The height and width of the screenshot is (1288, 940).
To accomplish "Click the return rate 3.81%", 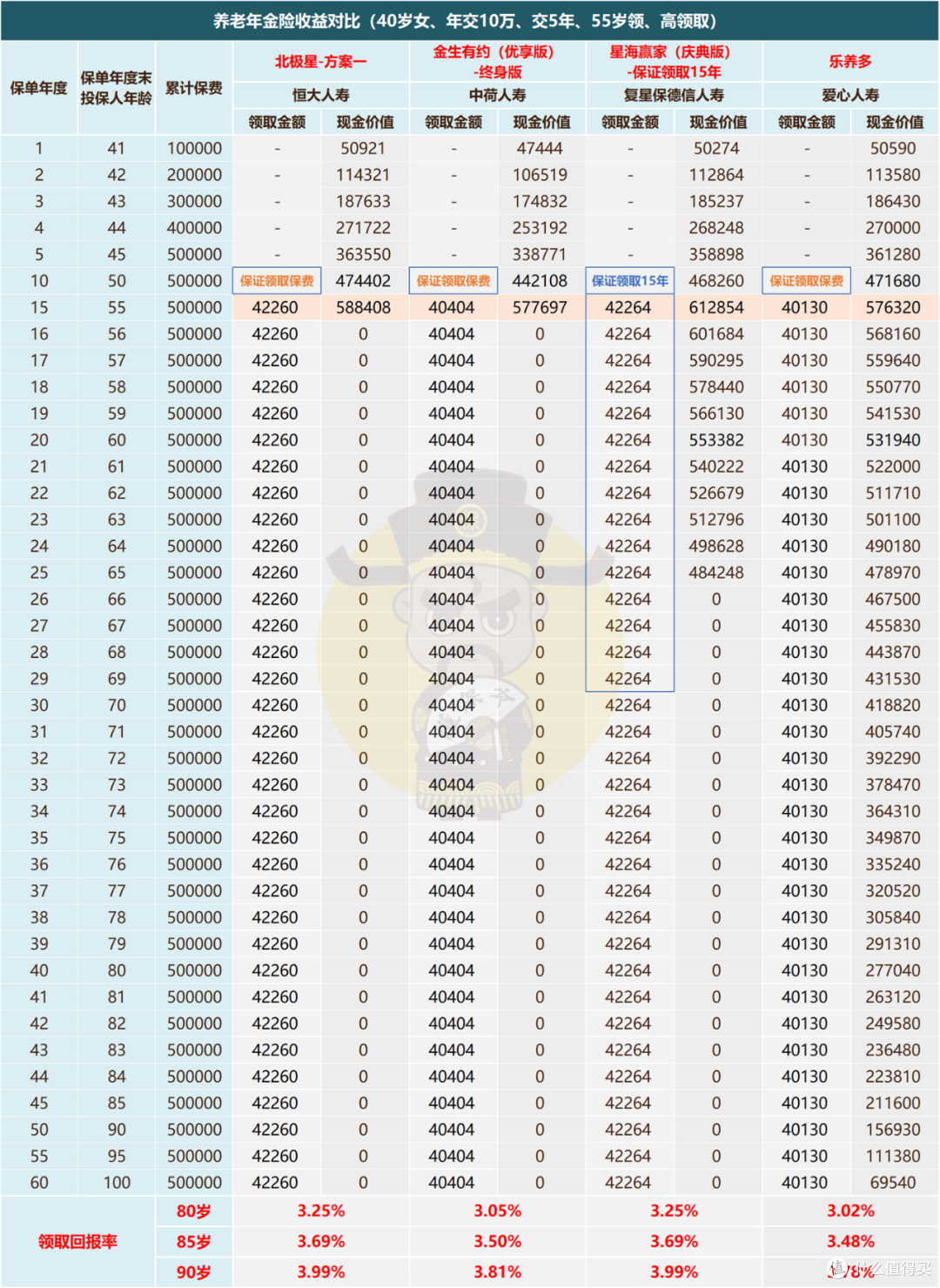I will tap(498, 1272).
